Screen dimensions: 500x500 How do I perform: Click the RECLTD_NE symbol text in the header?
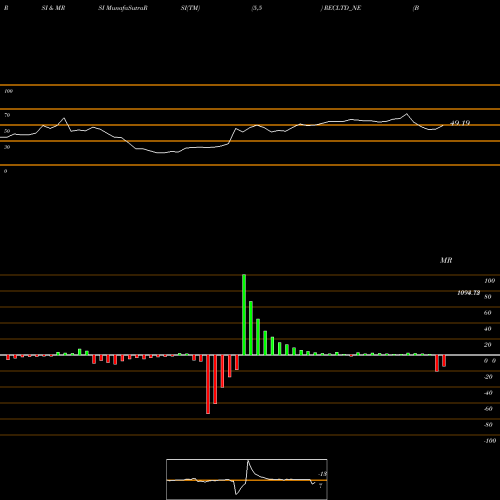click(342, 8)
